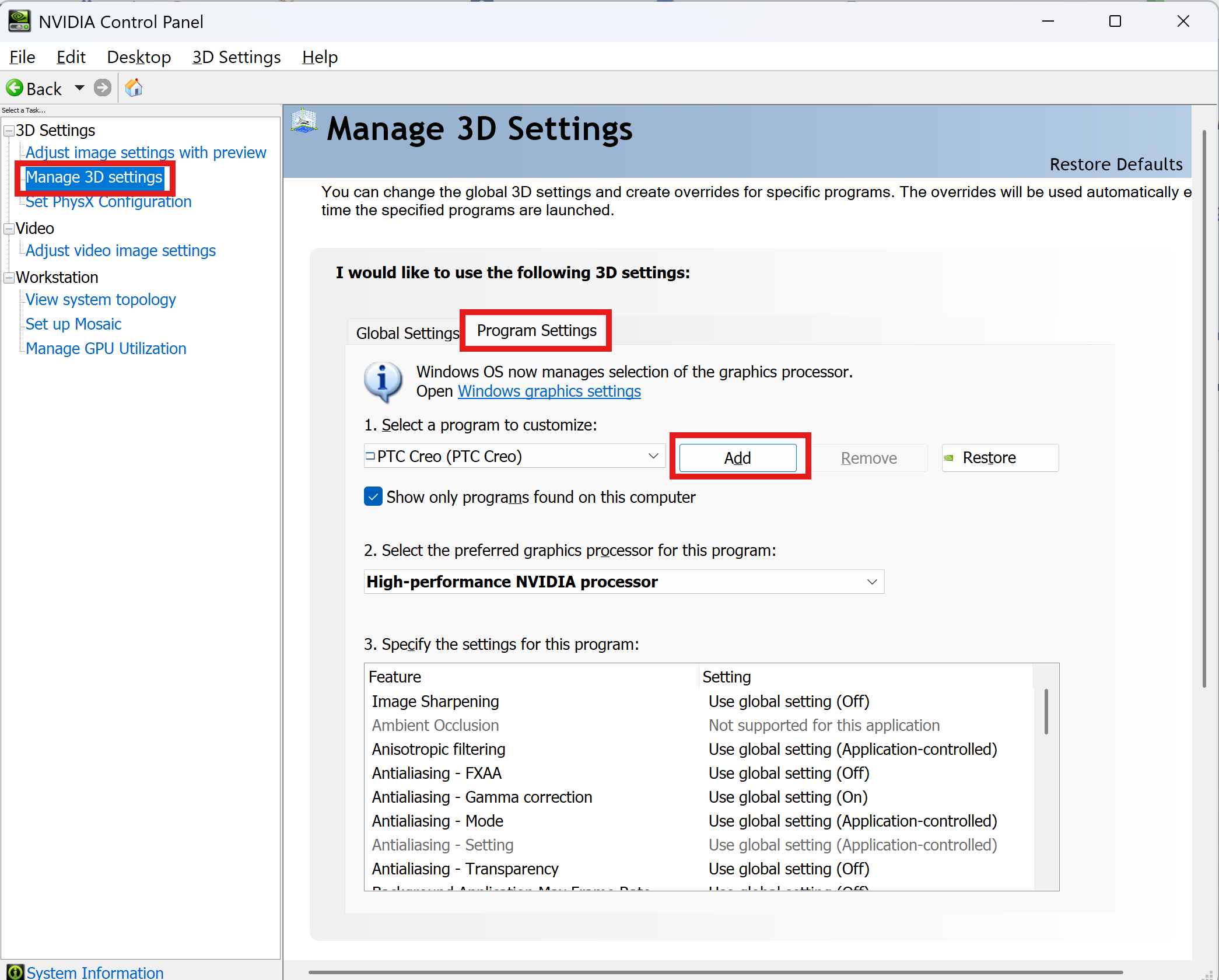The height and width of the screenshot is (980, 1219).
Task: Collapse the Workstation tree node
Action: pos(9,278)
